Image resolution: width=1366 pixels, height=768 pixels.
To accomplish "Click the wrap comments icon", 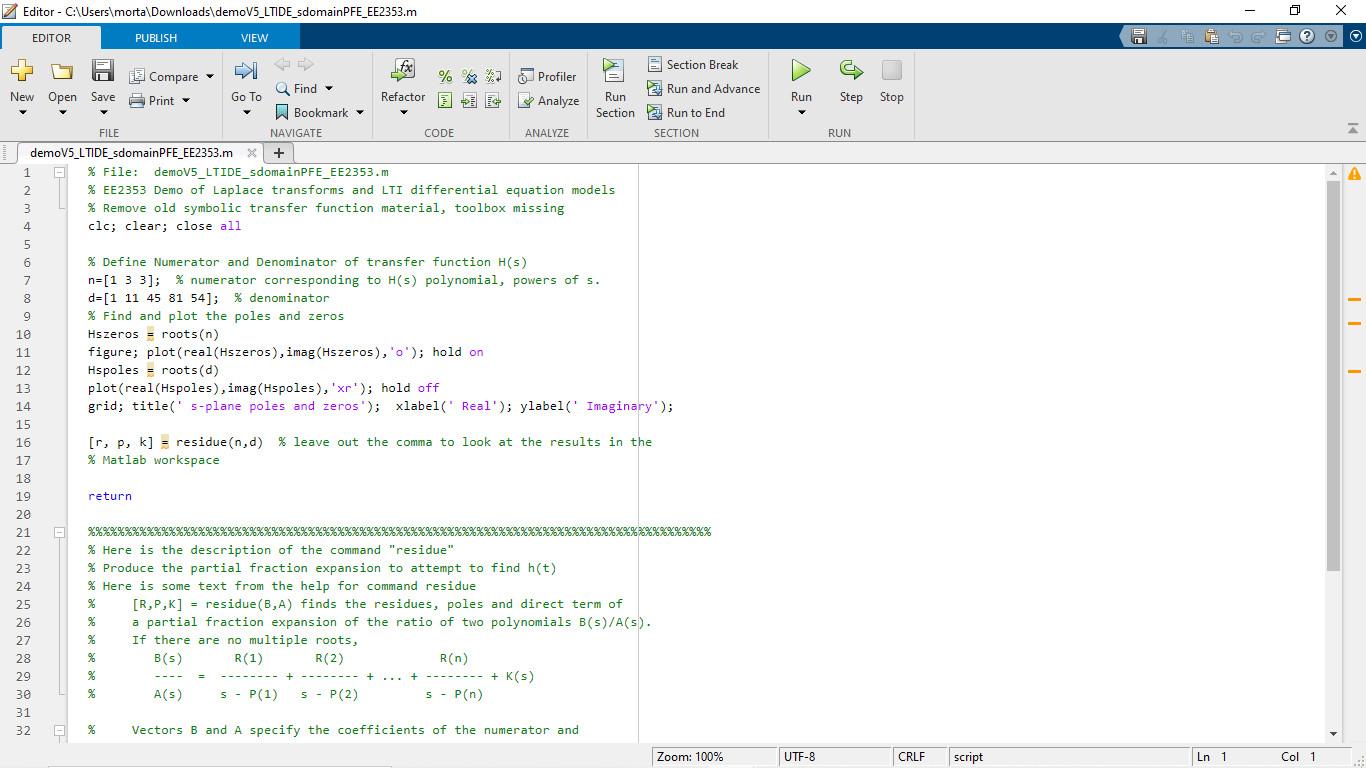I will tap(493, 77).
